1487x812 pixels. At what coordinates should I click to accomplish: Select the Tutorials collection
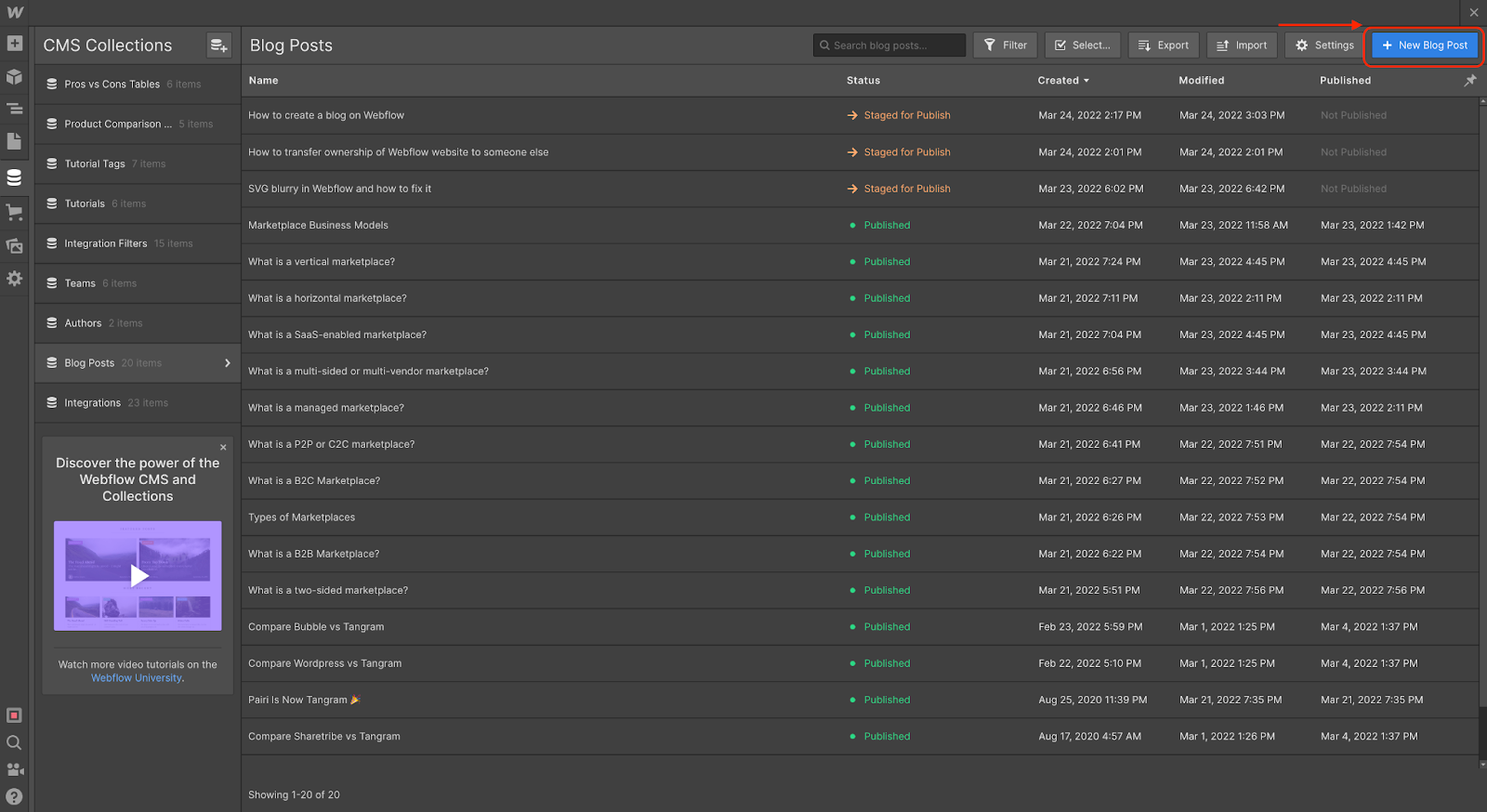pos(138,203)
